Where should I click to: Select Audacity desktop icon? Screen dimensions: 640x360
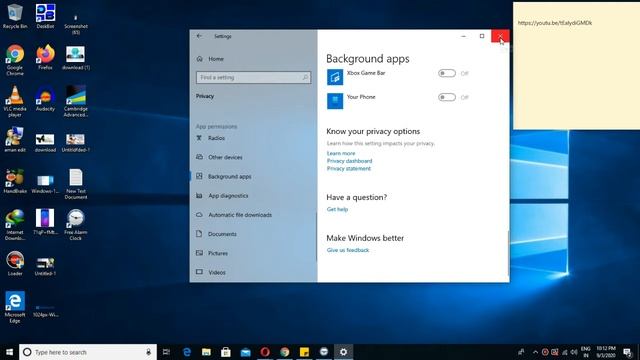pyautogui.click(x=45, y=98)
